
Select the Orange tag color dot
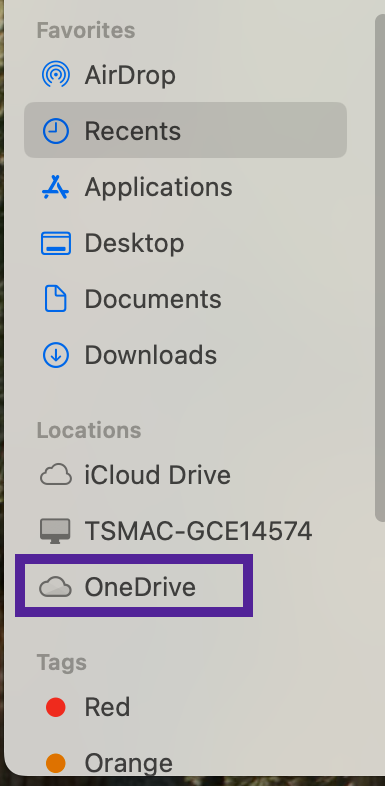[56, 763]
